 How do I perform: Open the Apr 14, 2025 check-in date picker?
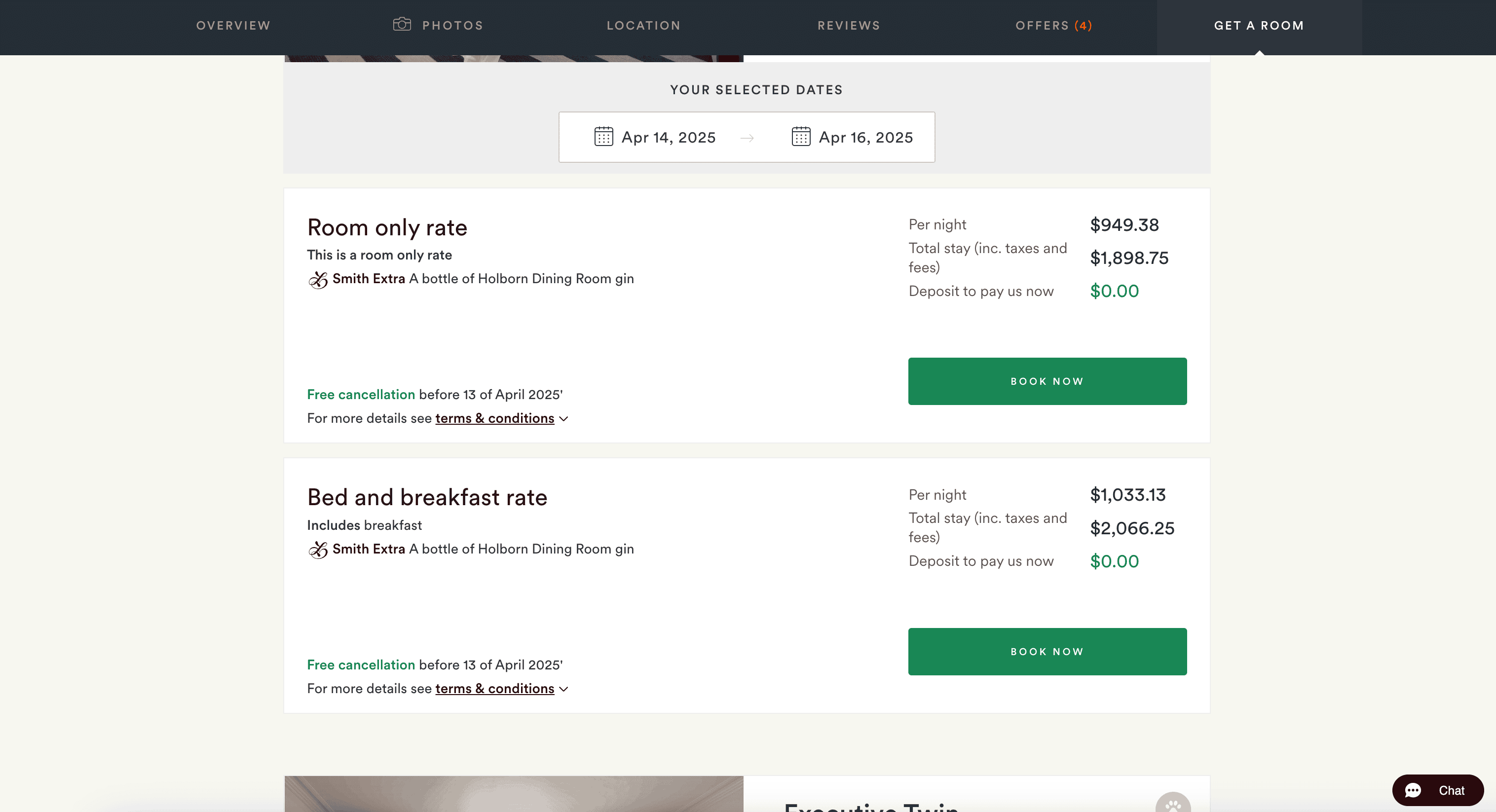(668, 138)
